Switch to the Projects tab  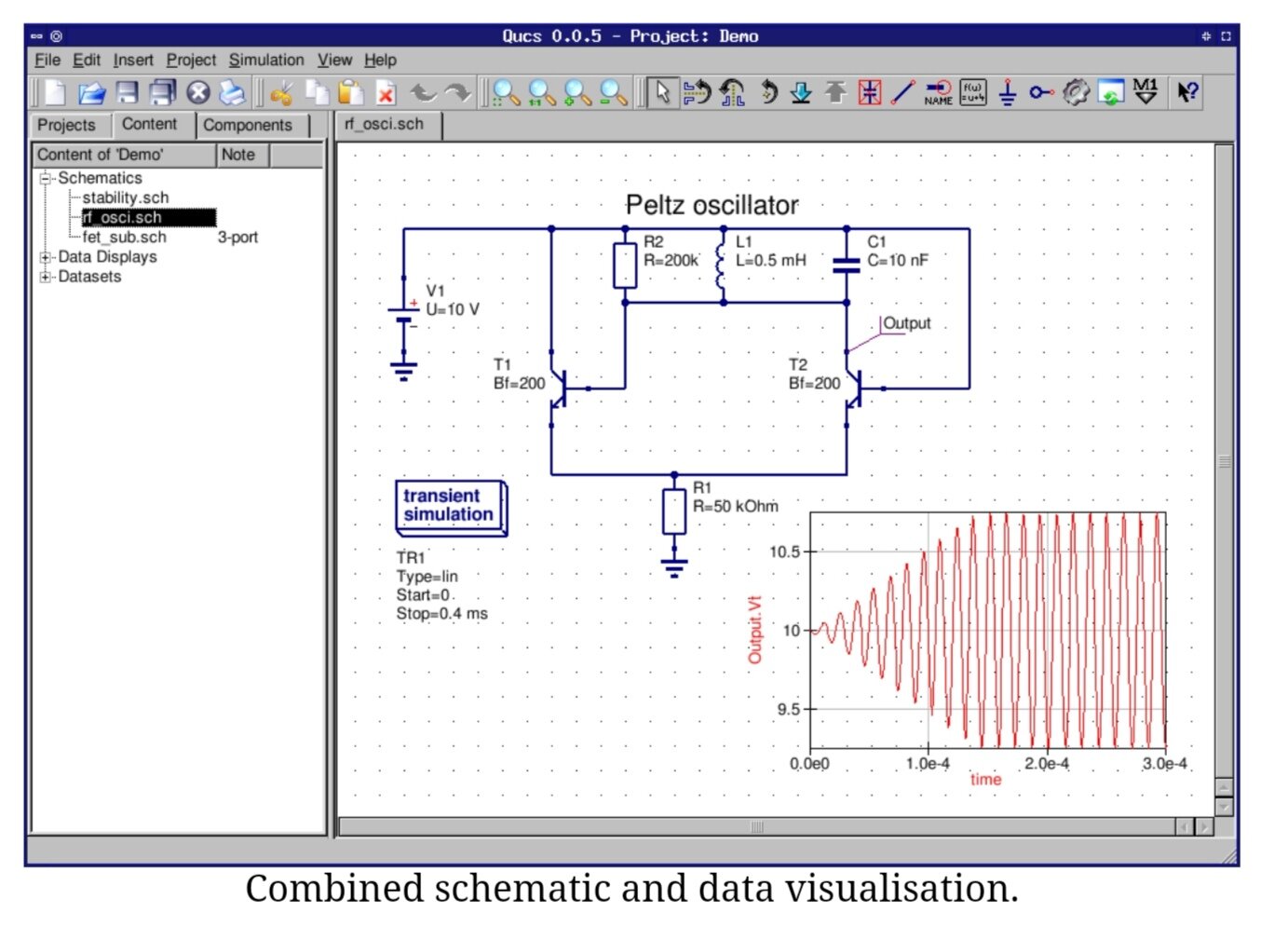(68, 125)
